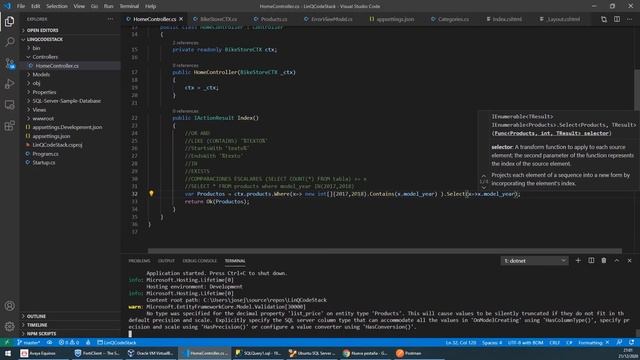The width and height of the screenshot is (640, 360).
Task: Click the editor horizontal scrollbar
Action: point(384,251)
